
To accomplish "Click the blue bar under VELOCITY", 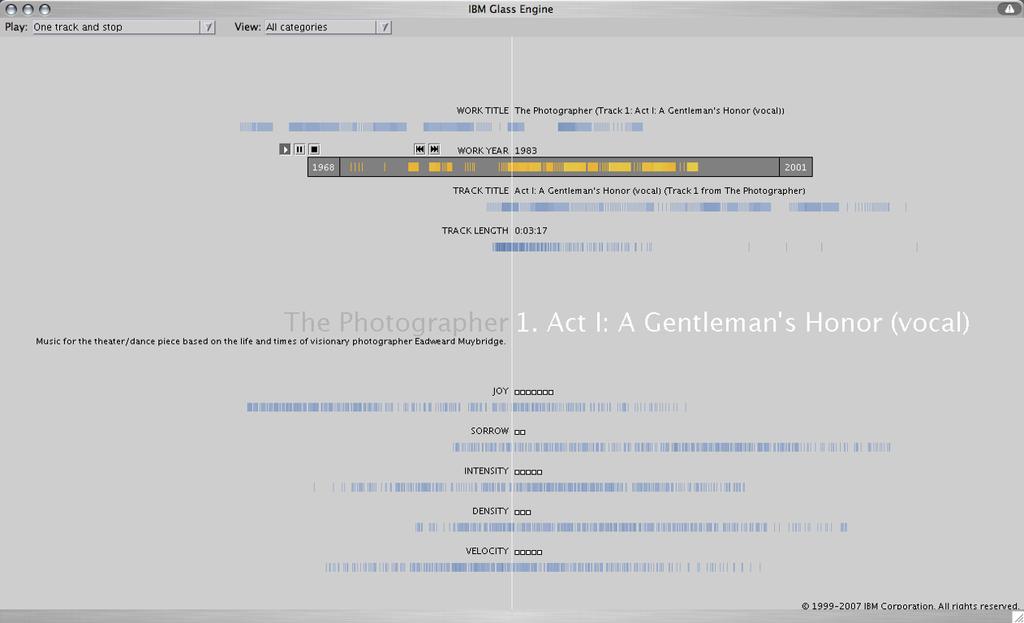I will pyautogui.click(x=543, y=567).
